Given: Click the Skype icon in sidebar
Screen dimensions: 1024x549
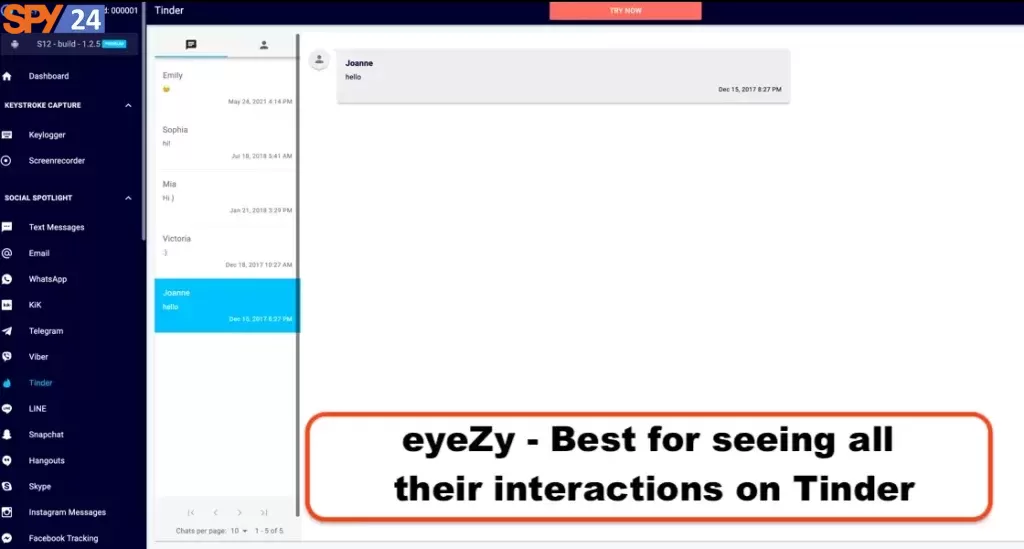Looking at the screenshot, I should (x=7, y=486).
